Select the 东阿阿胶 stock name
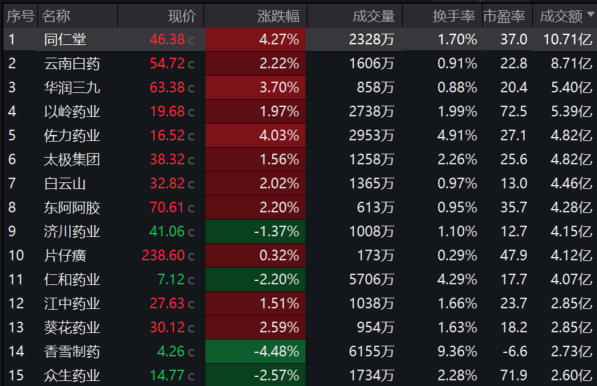 72,207
